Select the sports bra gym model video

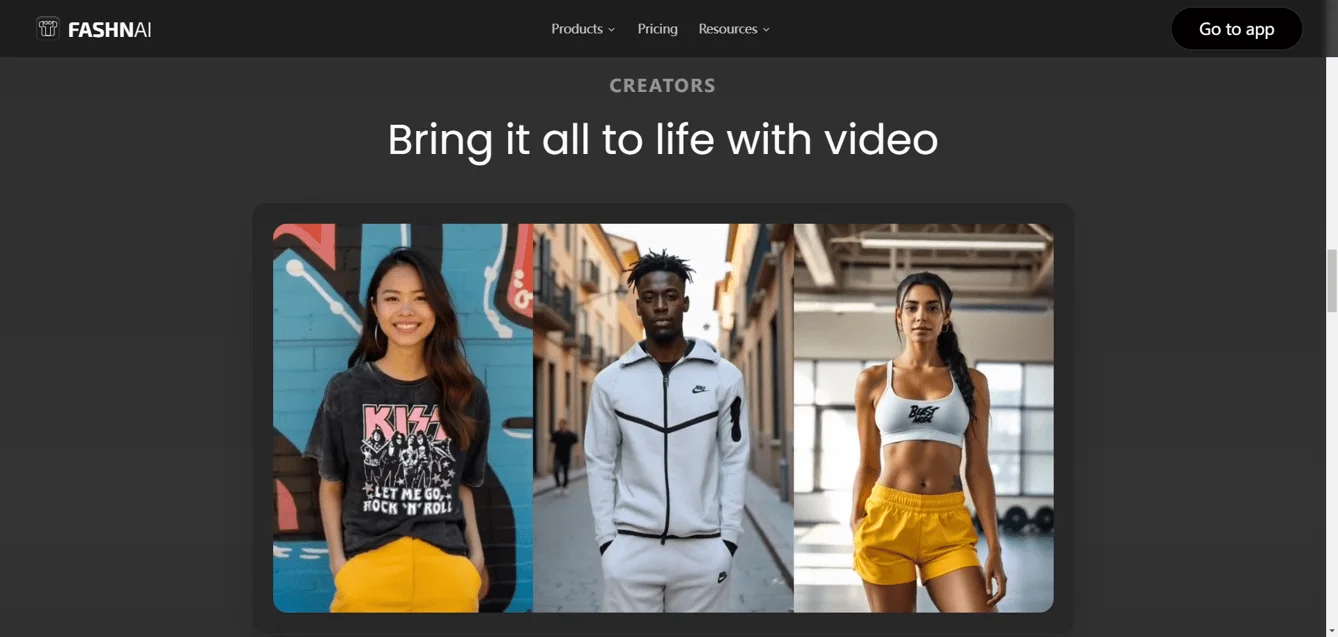[923, 418]
